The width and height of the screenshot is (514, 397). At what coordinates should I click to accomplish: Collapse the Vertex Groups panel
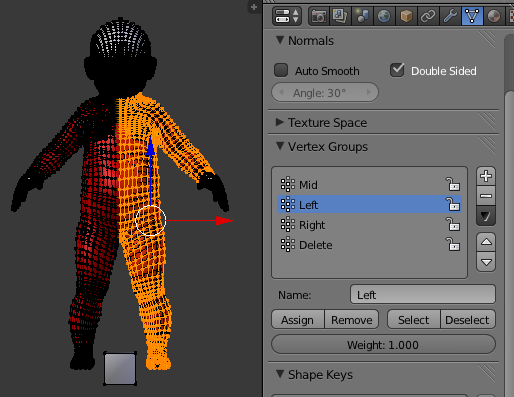(x=280, y=146)
